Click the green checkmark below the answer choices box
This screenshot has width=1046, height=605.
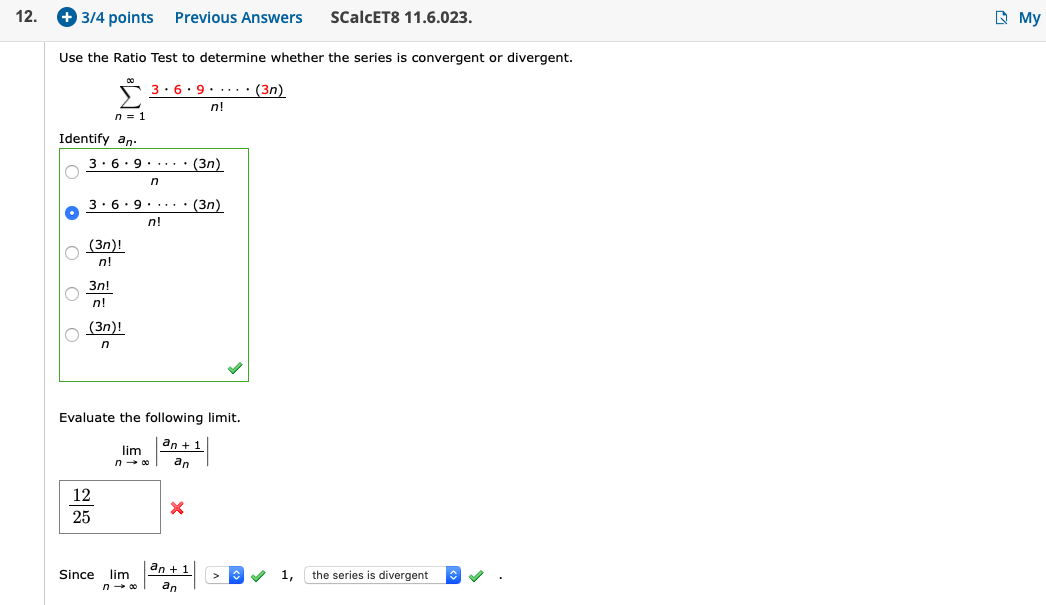point(234,367)
